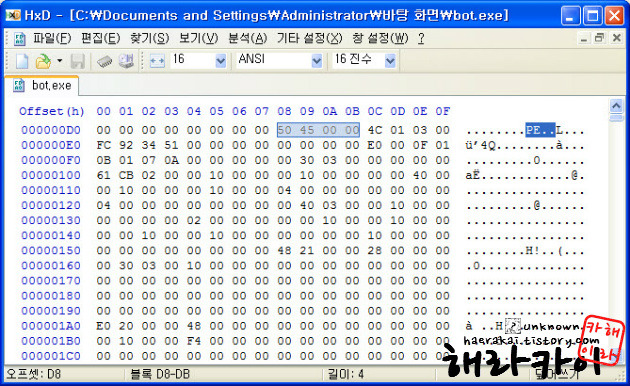The height and width of the screenshot is (386, 630).
Task: Click selected hex bytes 50 45 00 00
Action: click(318, 130)
